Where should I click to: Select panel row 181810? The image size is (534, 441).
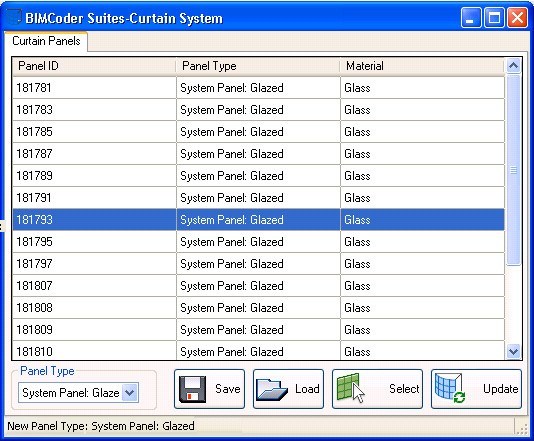pyautogui.click(x=258, y=351)
